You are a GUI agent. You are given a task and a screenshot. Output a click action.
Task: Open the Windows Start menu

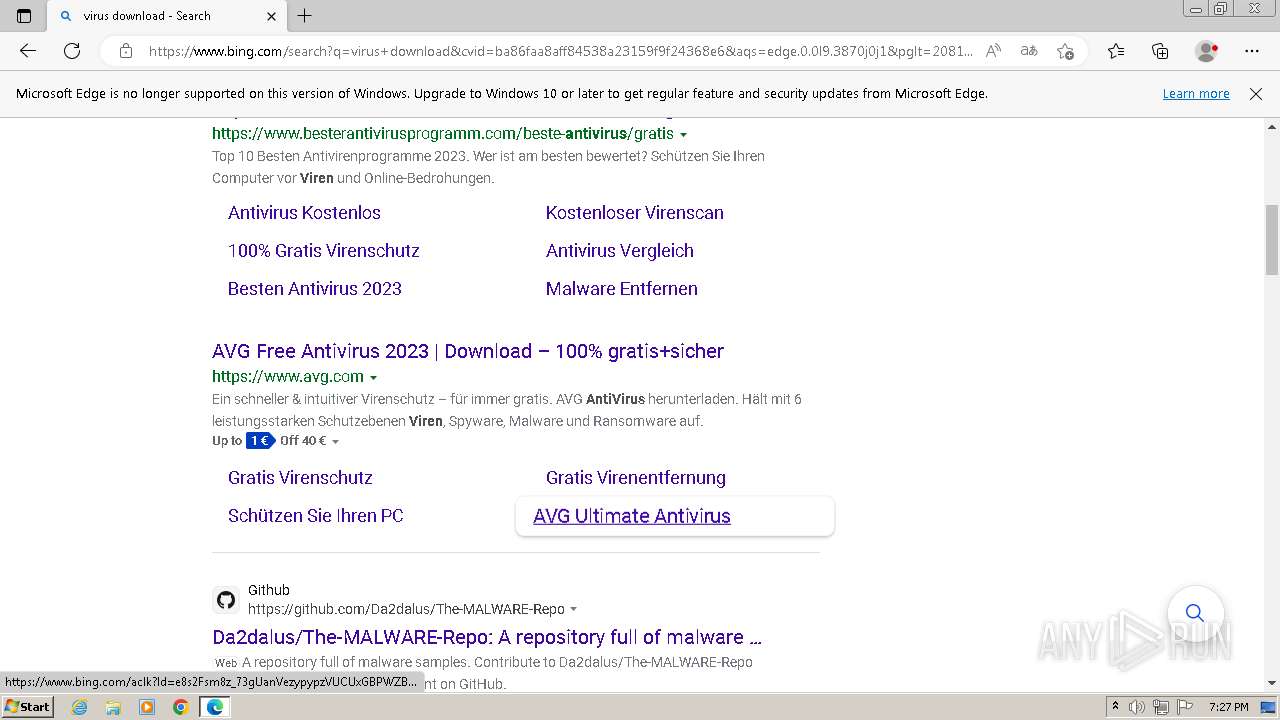click(28, 707)
